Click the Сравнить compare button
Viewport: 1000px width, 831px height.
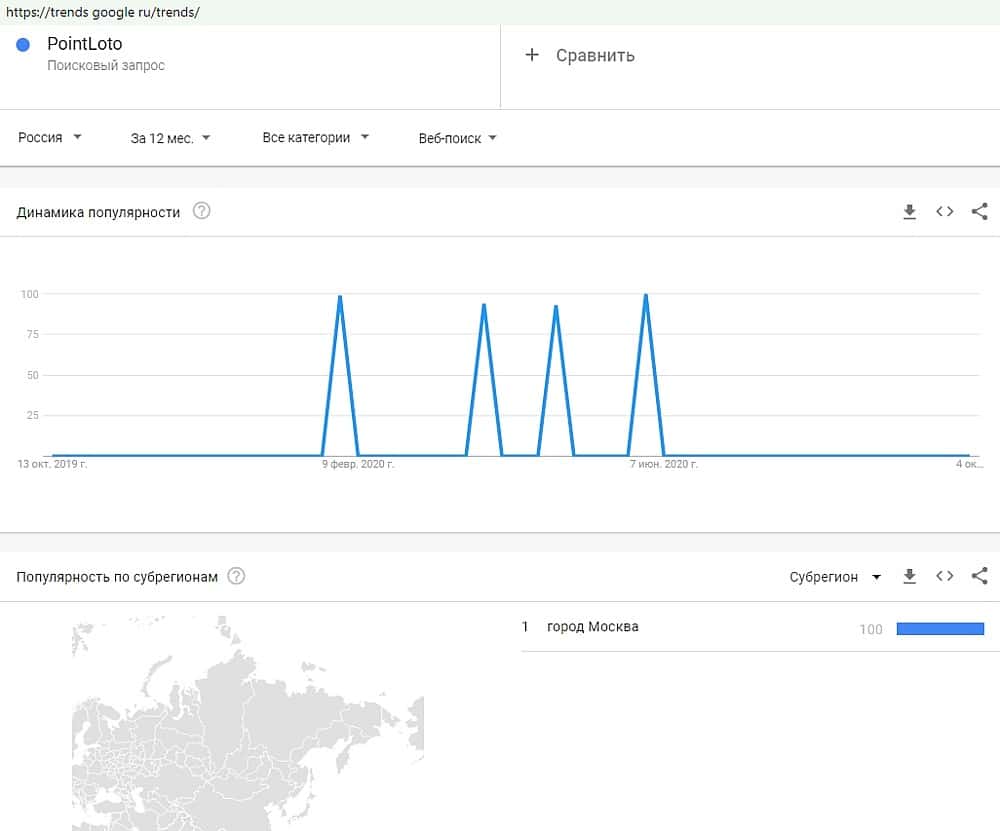595,55
